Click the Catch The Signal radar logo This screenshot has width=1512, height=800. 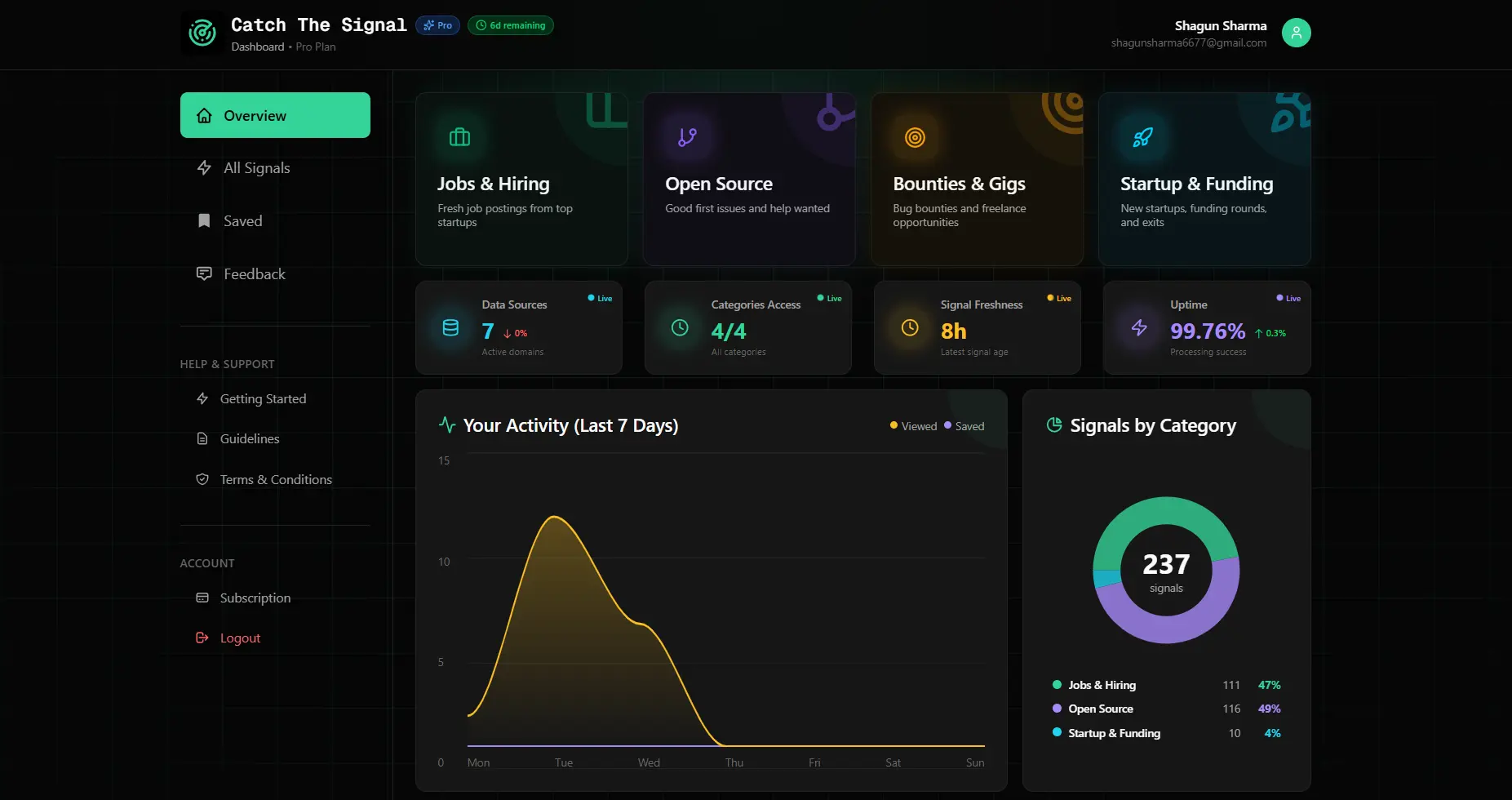[202, 33]
